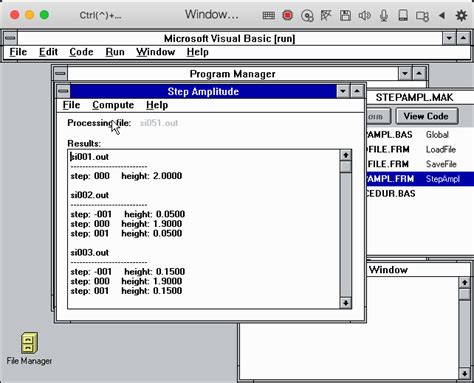474x383 pixels.
Task: Click the network icon in the VM toolbar
Action: pos(326,15)
